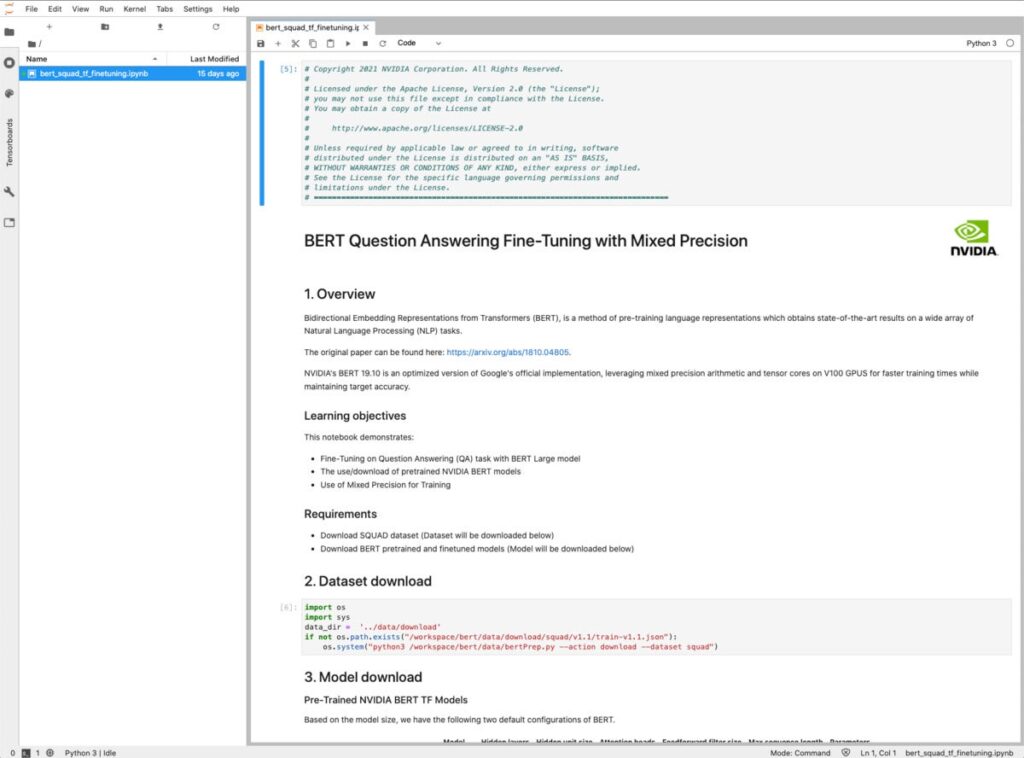Insert a new cell below using plus icon
The width and height of the screenshot is (1024, 758).
(278, 44)
